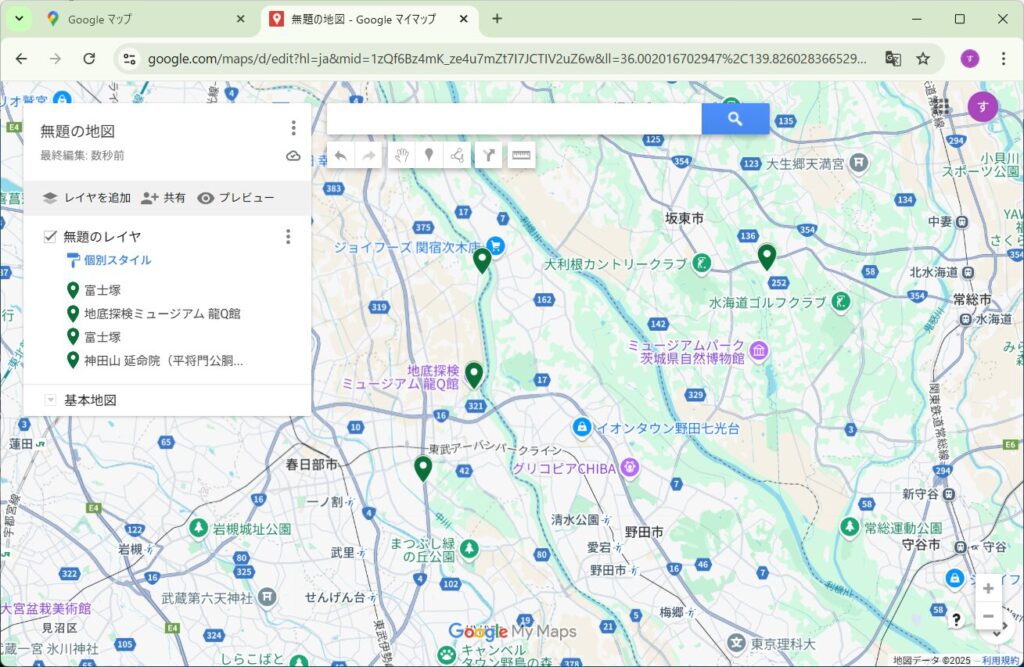Undo the last map edit
1024x667 pixels.
pos(341,155)
